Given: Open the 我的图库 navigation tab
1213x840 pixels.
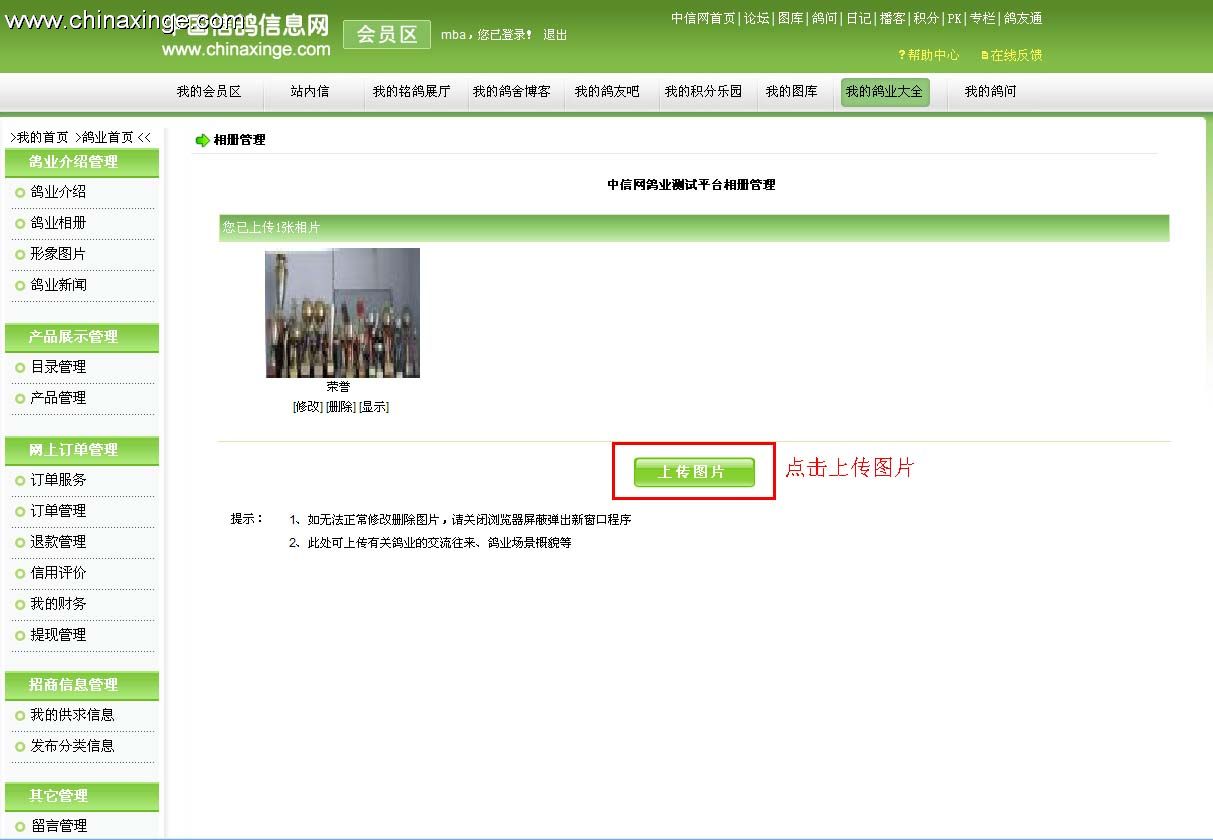Looking at the screenshot, I should (792, 92).
